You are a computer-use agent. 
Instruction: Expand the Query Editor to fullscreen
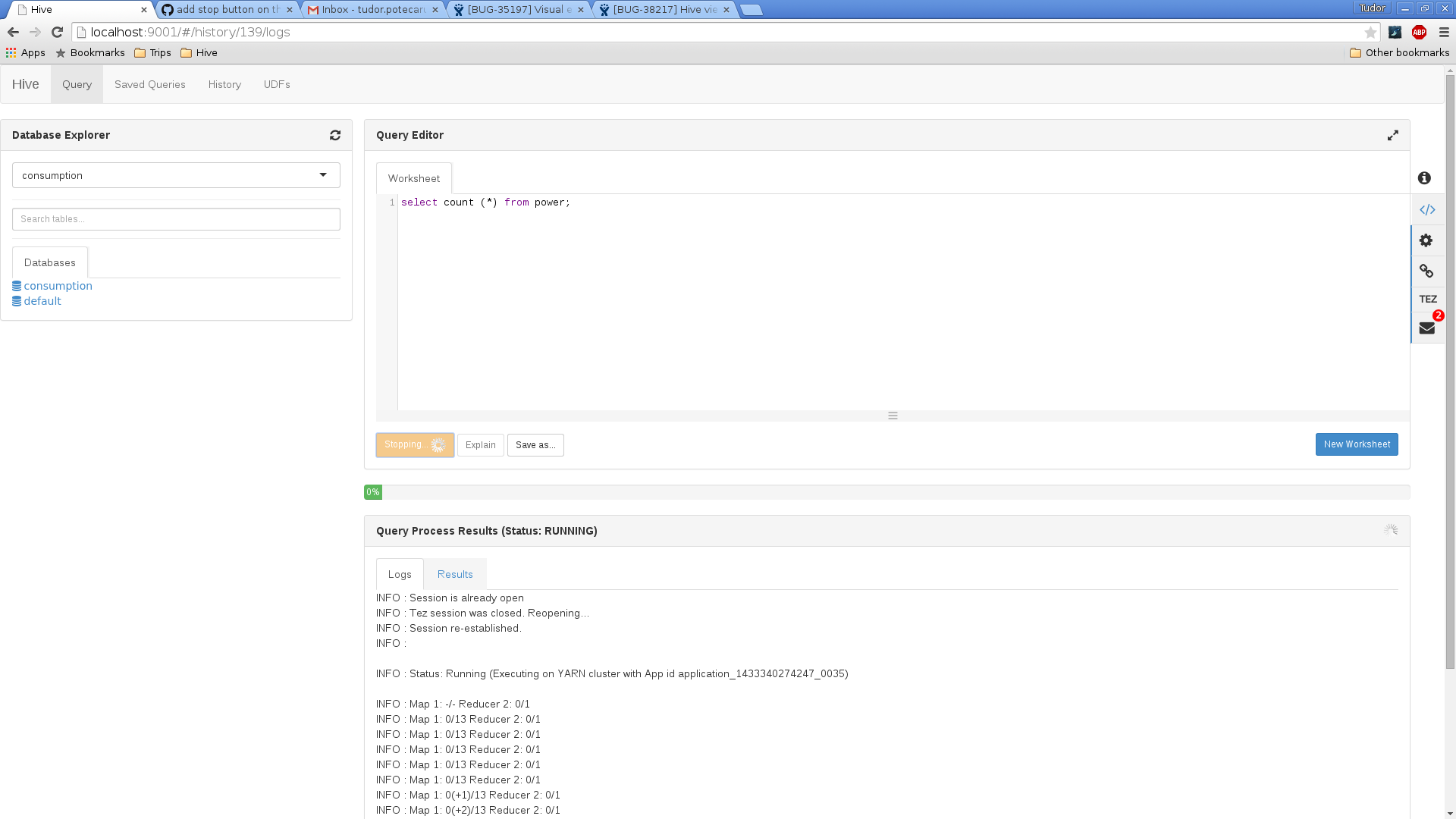tap(1392, 135)
